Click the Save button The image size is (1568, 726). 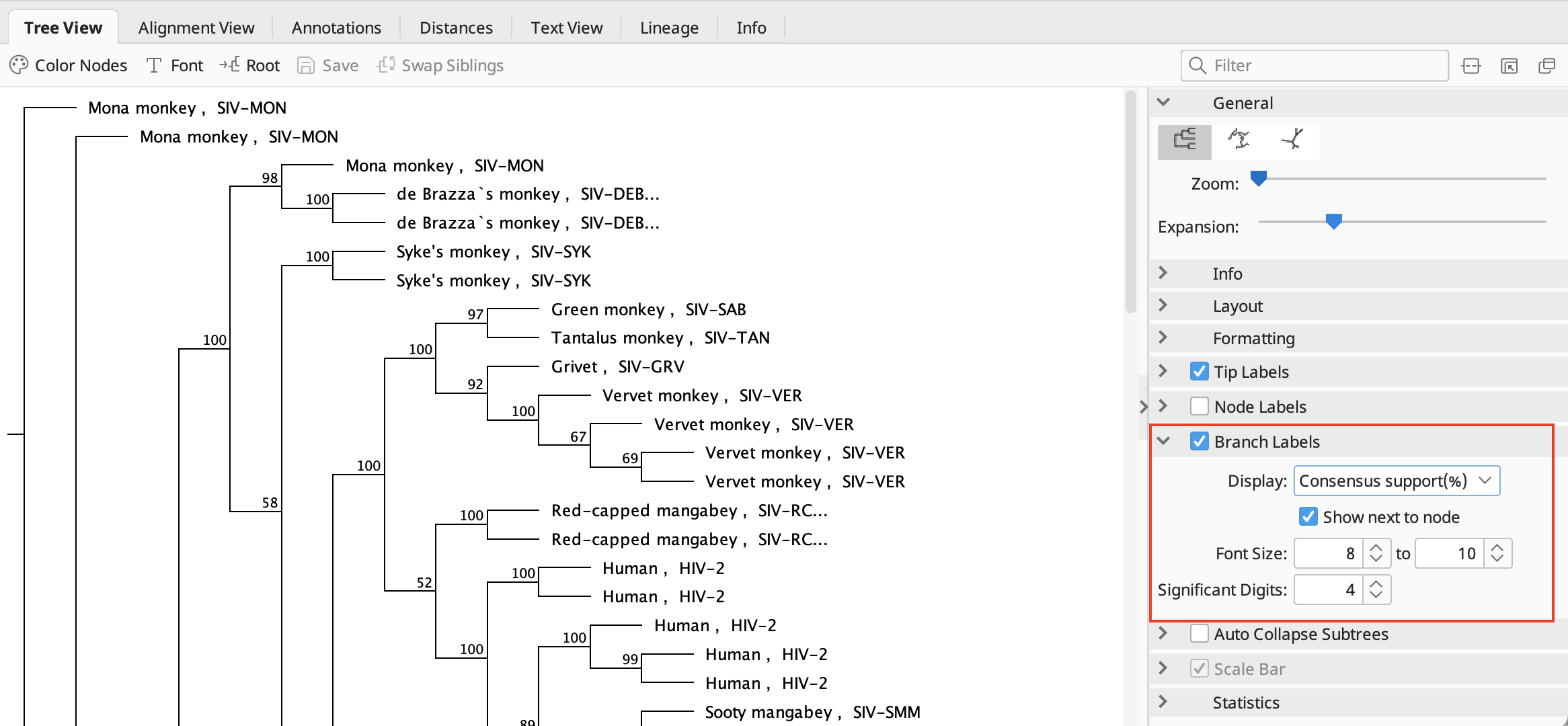pos(328,65)
